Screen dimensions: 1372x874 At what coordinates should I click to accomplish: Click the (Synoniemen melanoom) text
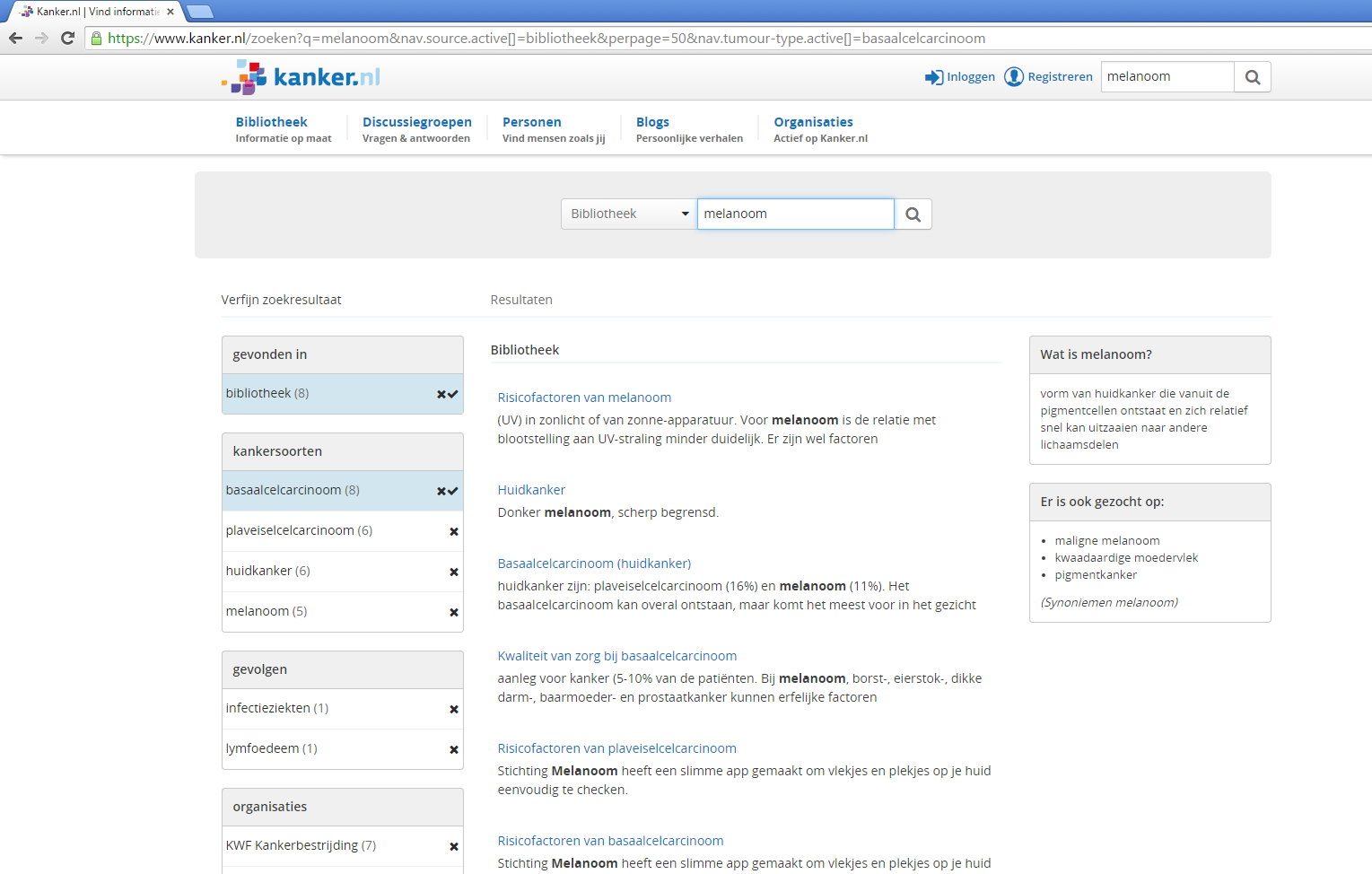point(1109,602)
